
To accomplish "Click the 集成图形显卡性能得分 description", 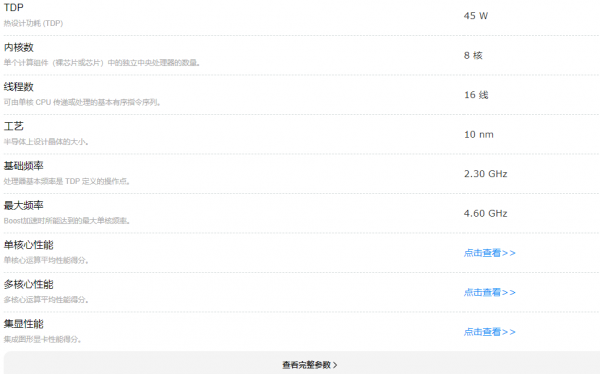I will coord(42,339).
